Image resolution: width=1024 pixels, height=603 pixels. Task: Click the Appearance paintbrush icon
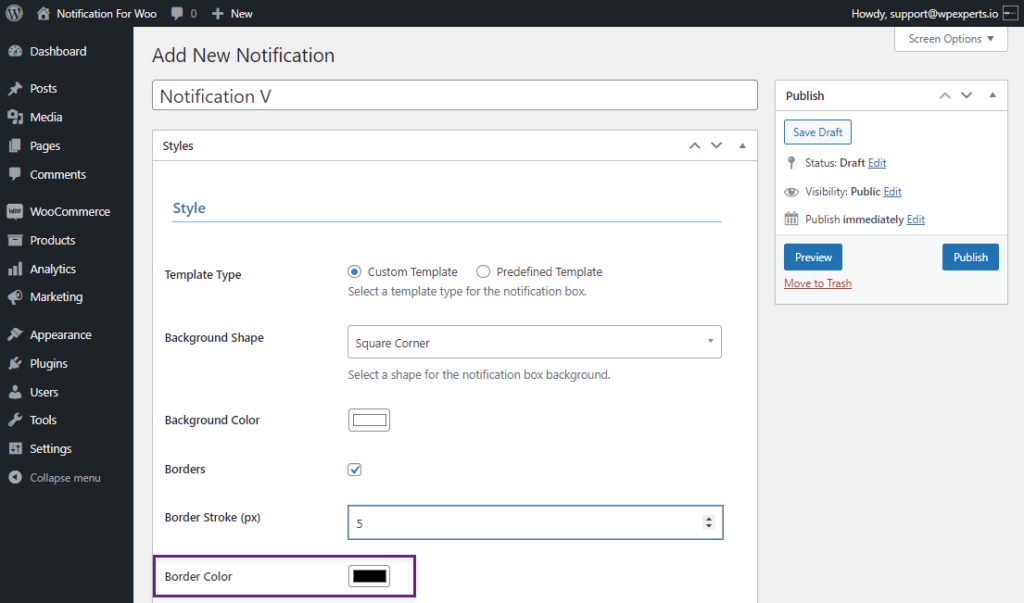(15, 334)
